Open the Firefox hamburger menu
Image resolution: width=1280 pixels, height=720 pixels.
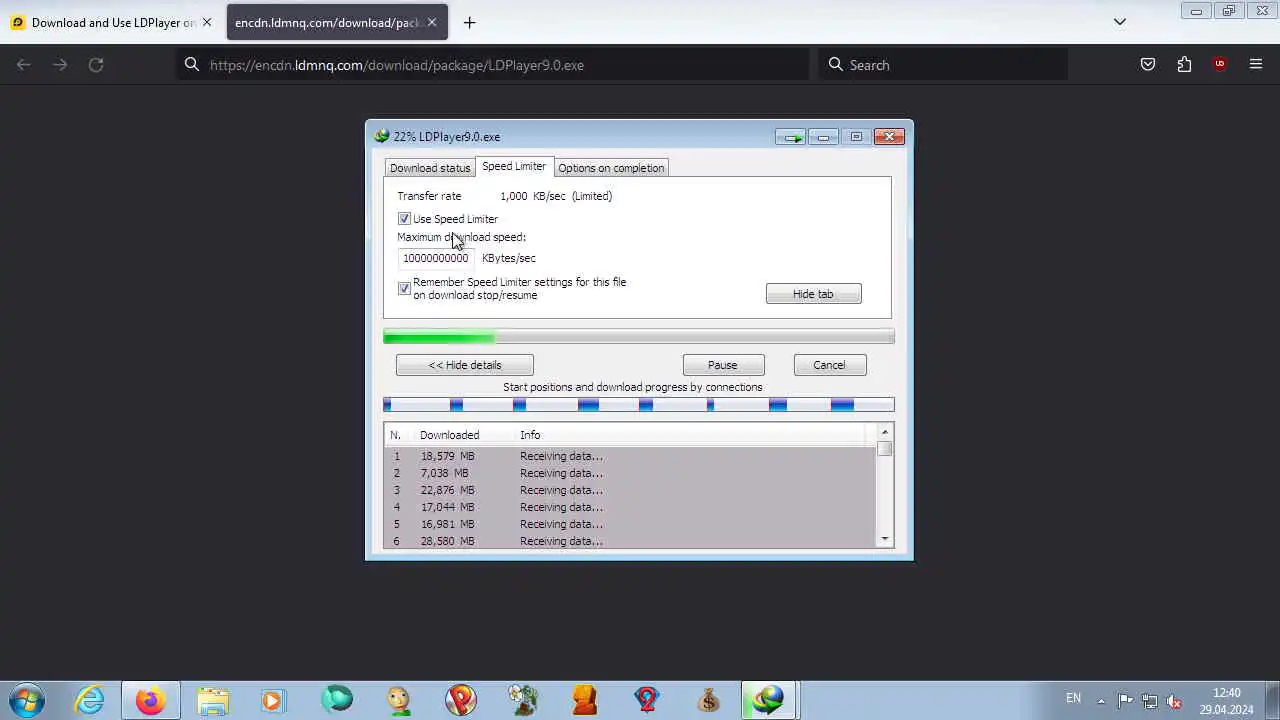pos(1256,64)
